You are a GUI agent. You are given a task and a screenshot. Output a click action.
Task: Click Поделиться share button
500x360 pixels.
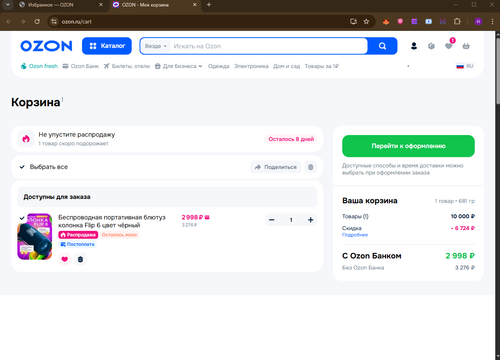(x=276, y=167)
